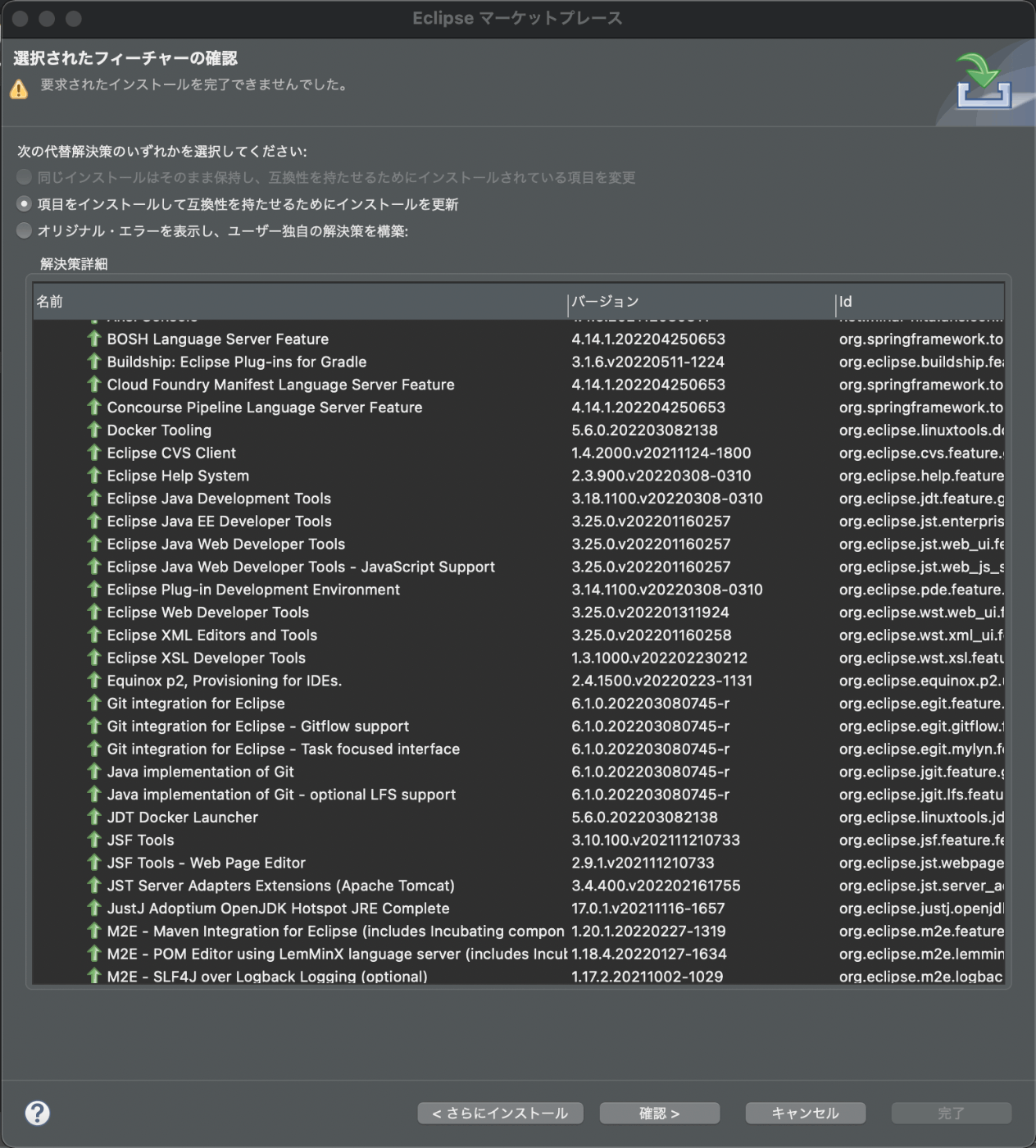The height and width of the screenshot is (1148, 1036).
Task: Select Eclipse Java Web Developer Tools - JavaScript Support row
Action: (x=518, y=567)
